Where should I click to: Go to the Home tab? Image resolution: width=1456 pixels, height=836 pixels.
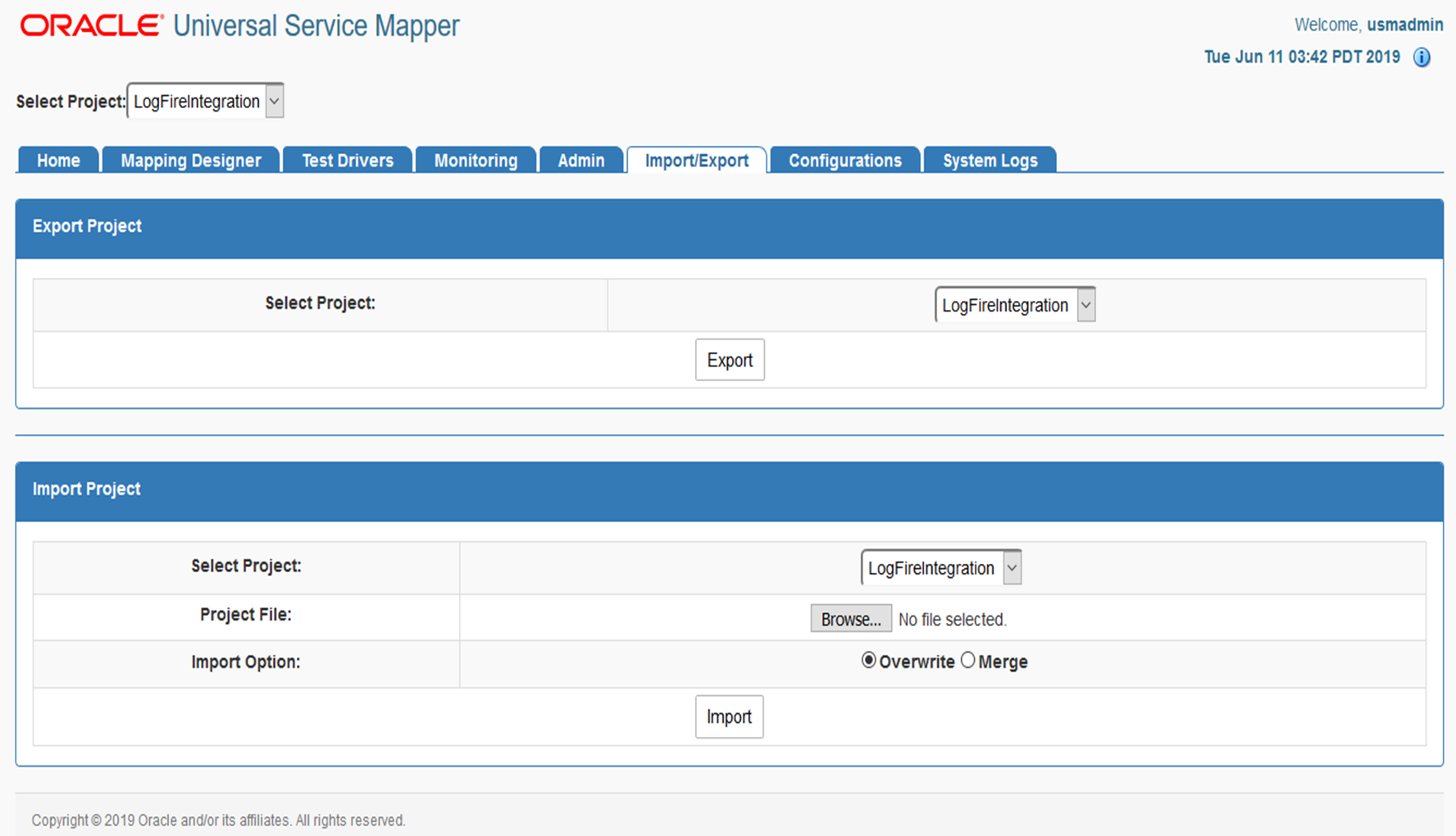(x=58, y=161)
